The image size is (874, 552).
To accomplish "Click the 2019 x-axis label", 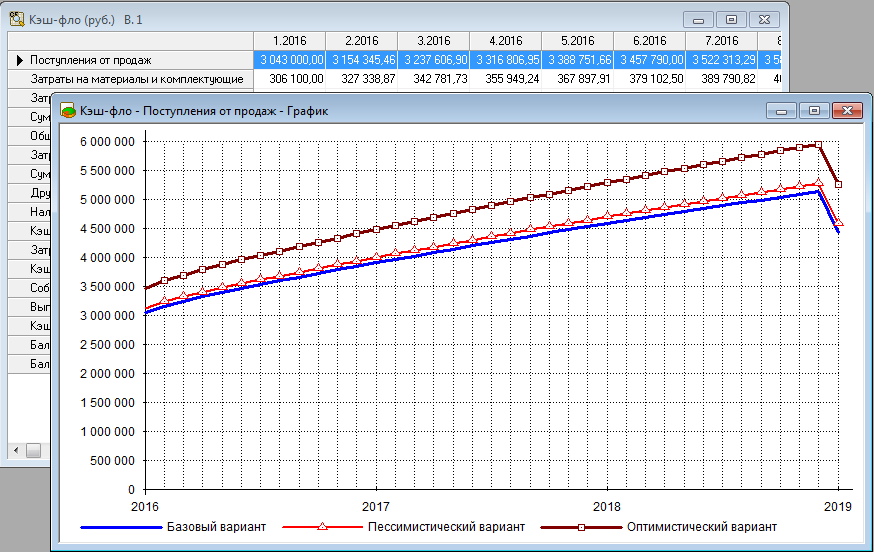I will (x=838, y=506).
